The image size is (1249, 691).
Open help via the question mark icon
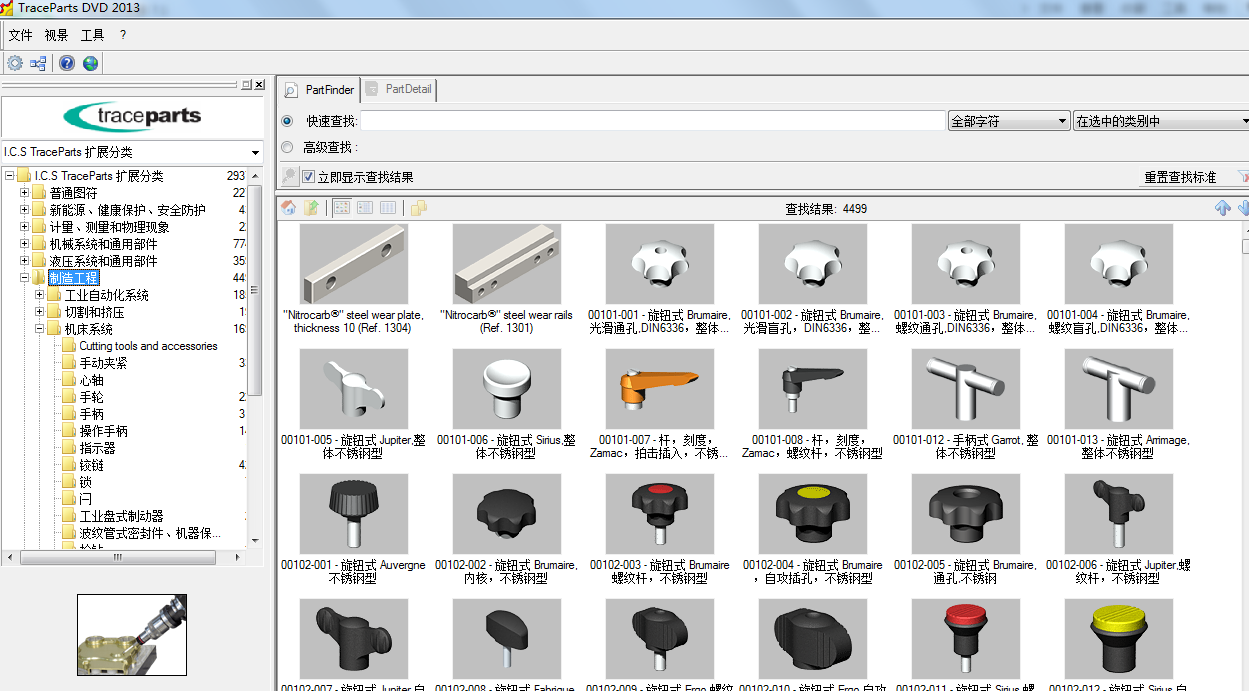(66, 62)
